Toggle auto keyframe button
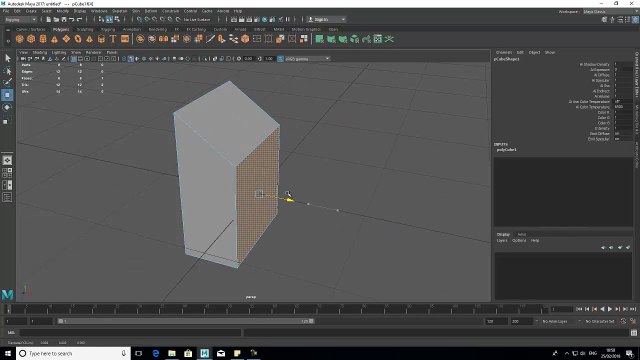 click(x=623, y=321)
